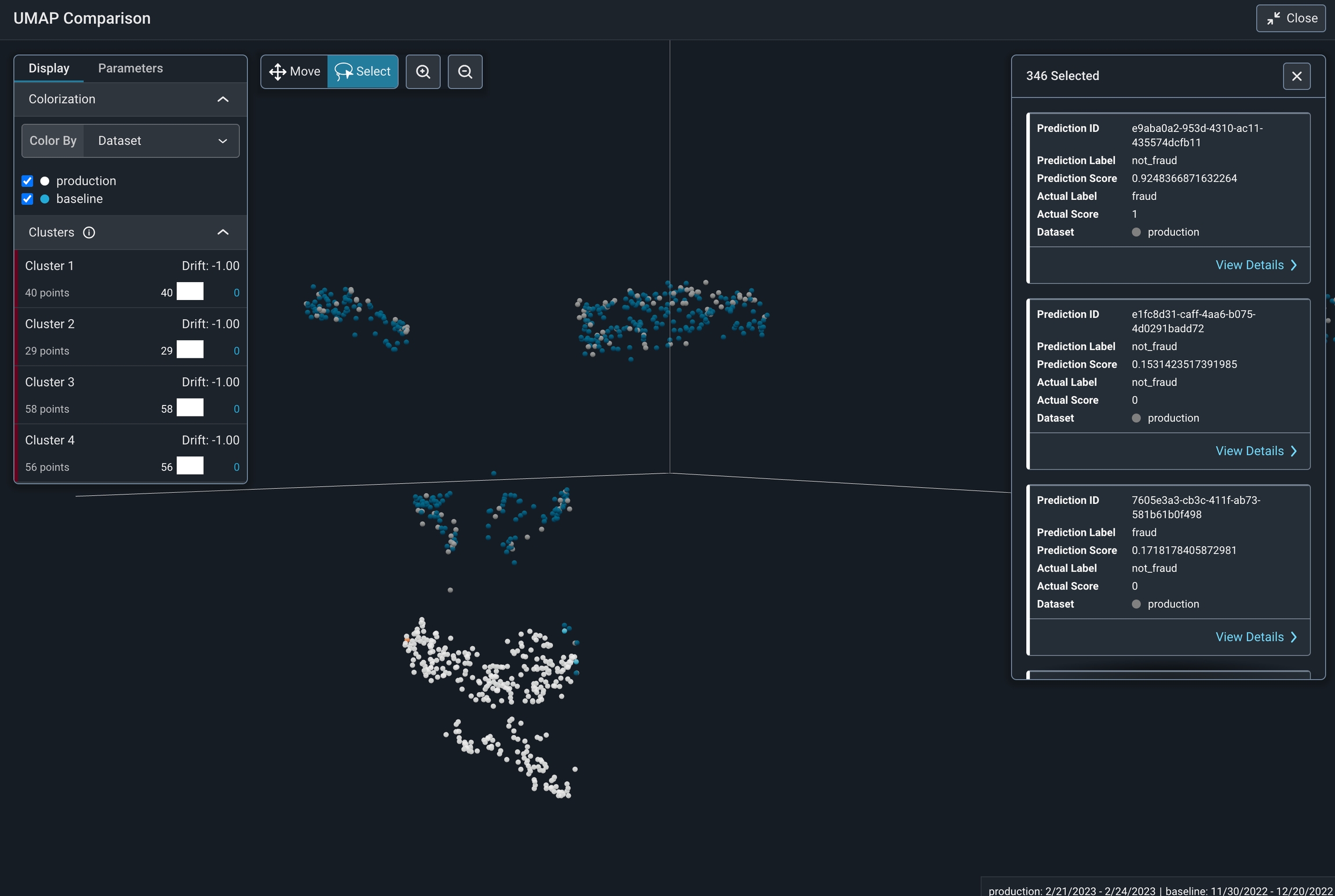
Task: Click the white production swatch in Cluster 3
Action: pyautogui.click(x=190, y=408)
